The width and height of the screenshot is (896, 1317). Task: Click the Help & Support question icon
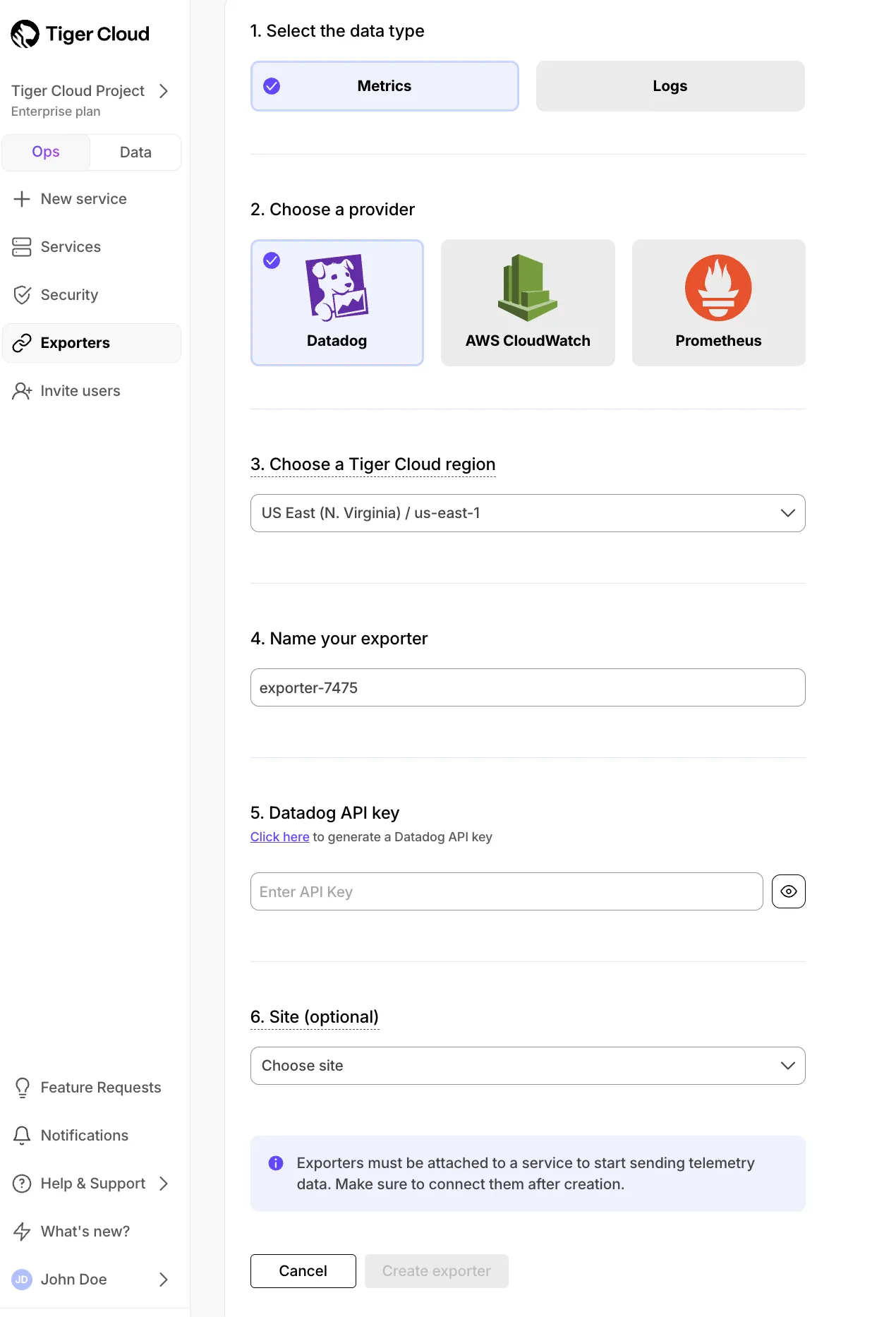[x=22, y=1184]
